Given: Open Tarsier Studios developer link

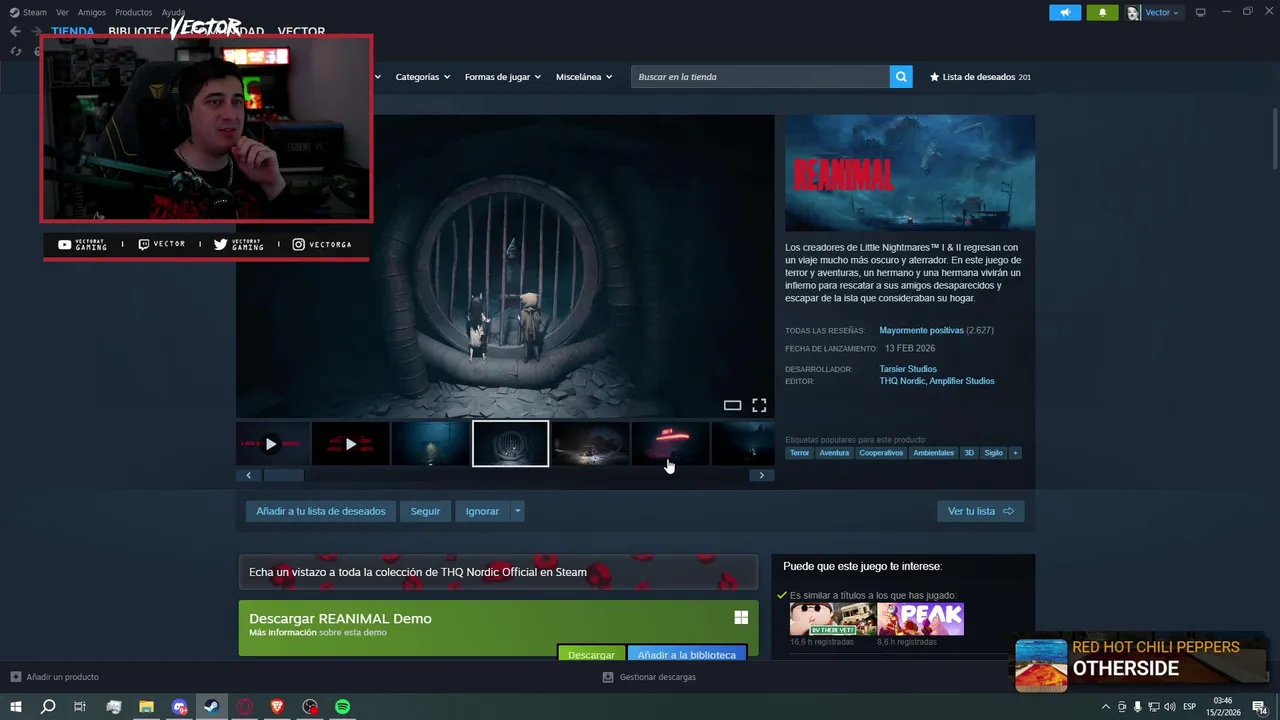Looking at the screenshot, I should pos(908,369).
